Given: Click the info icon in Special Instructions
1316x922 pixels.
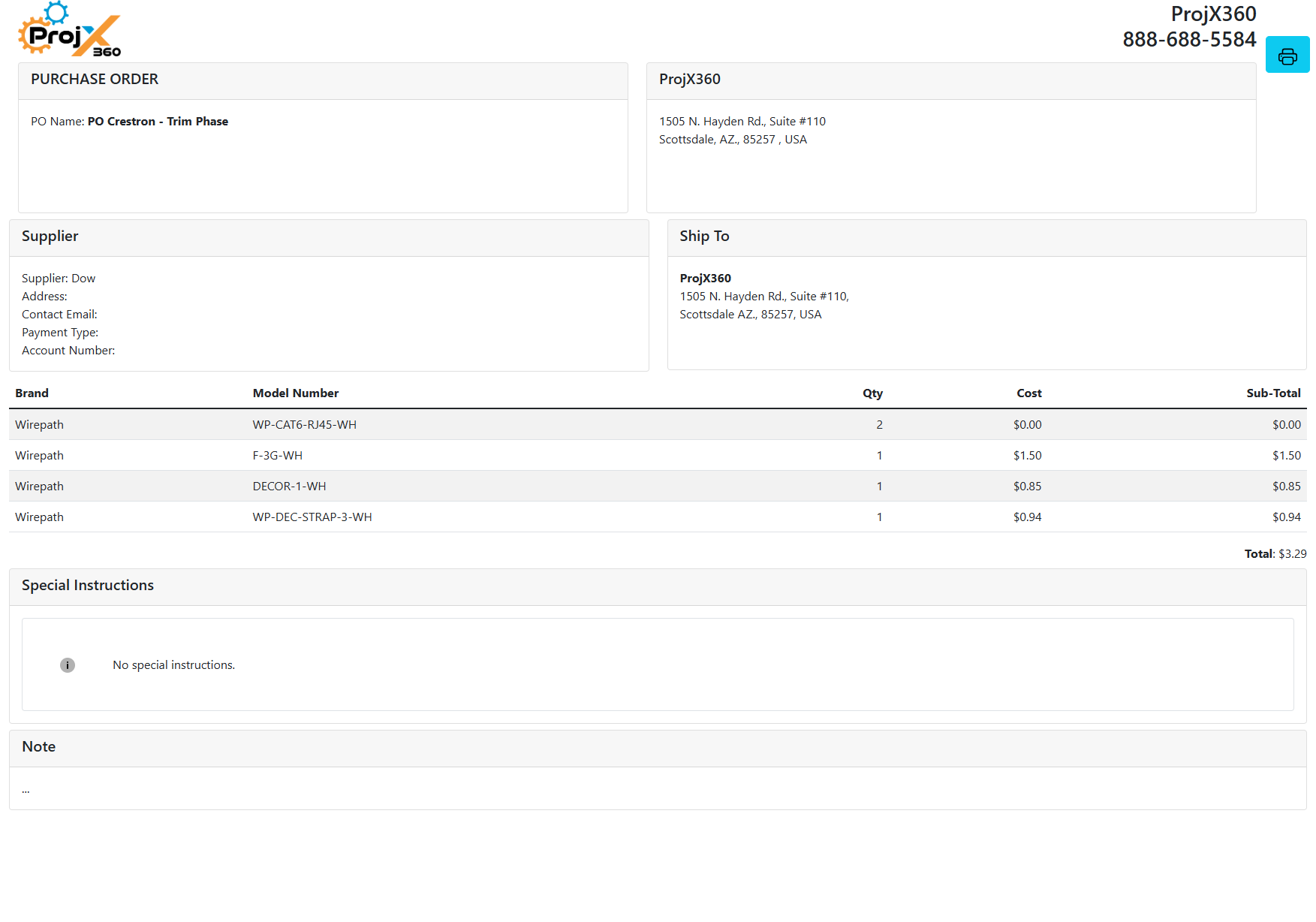Looking at the screenshot, I should click(x=68, y=665).
